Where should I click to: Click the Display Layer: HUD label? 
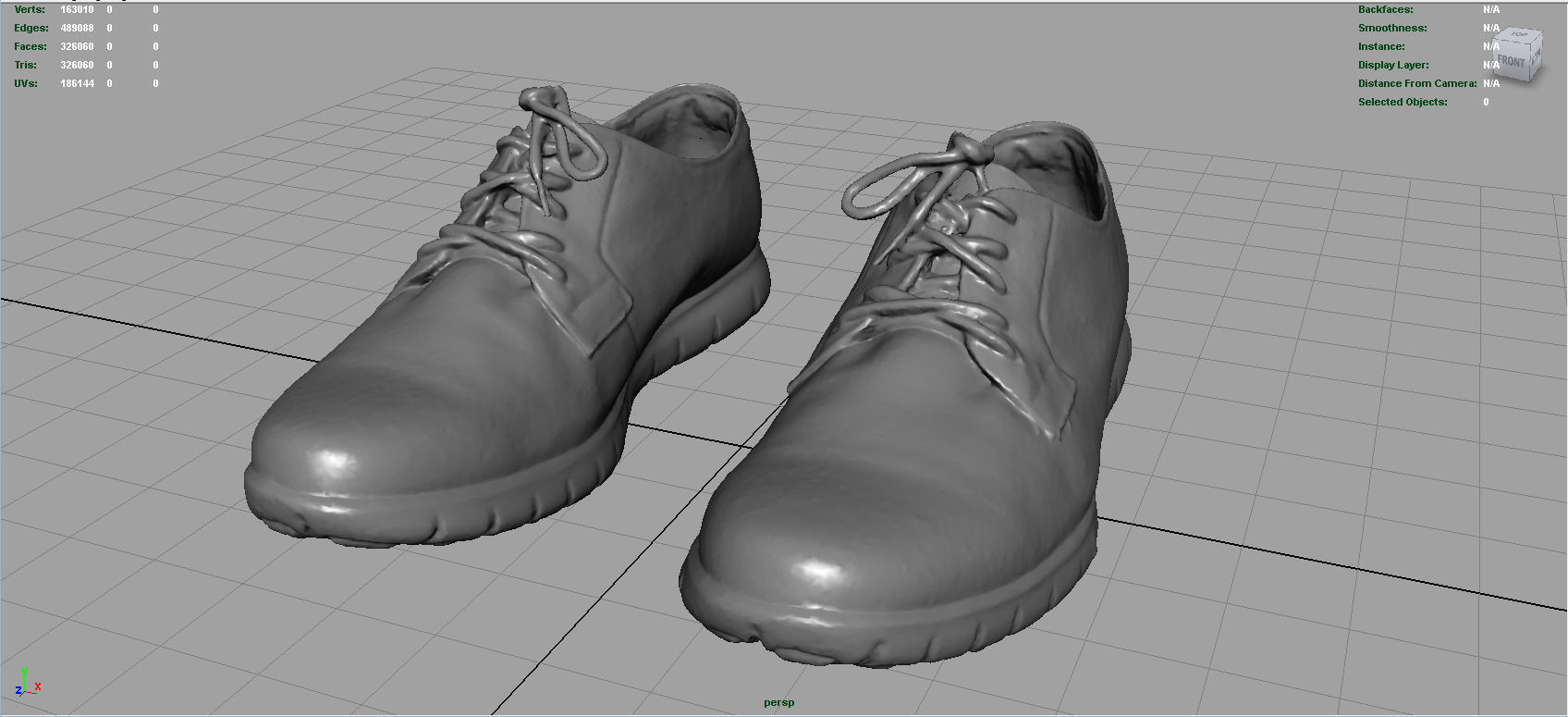(1393, 65)
